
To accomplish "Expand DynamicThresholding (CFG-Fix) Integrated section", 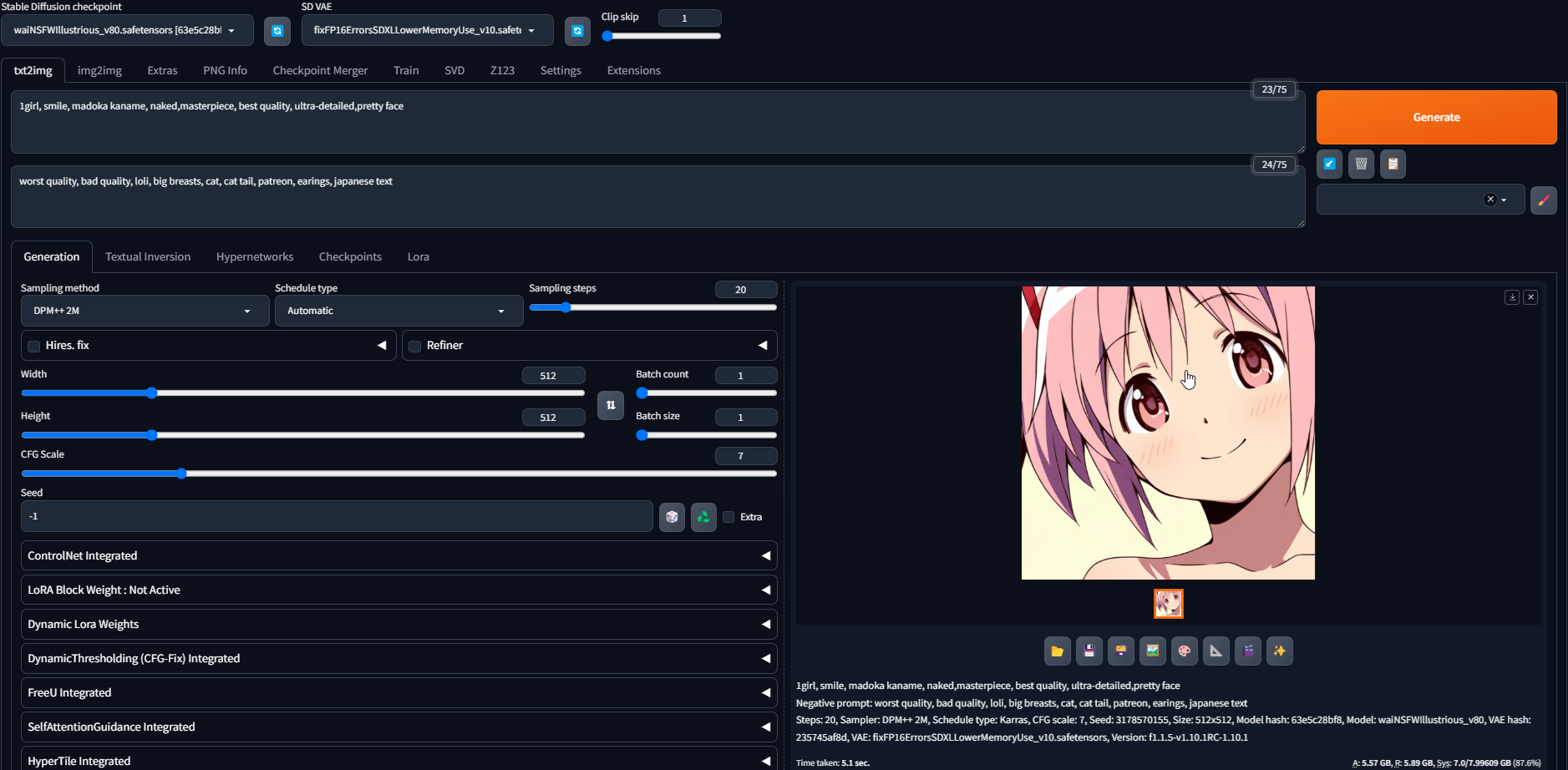I will coord(398,658).
